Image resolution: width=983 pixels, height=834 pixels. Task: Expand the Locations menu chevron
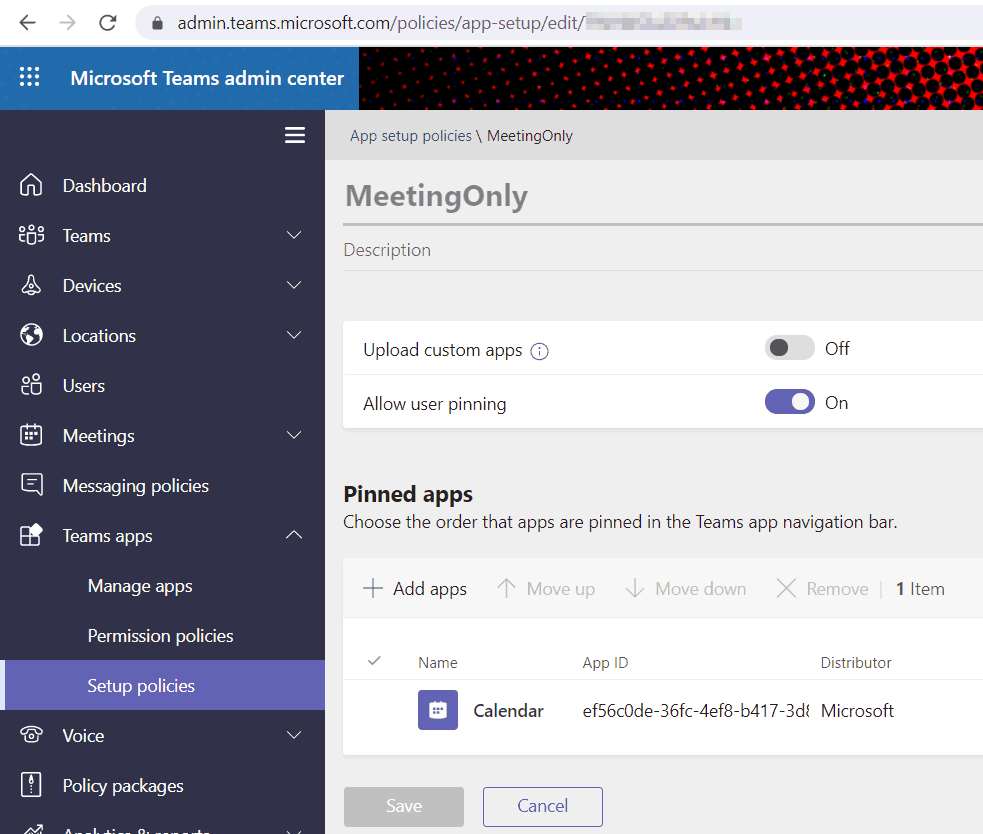click(x=293, y=335)
